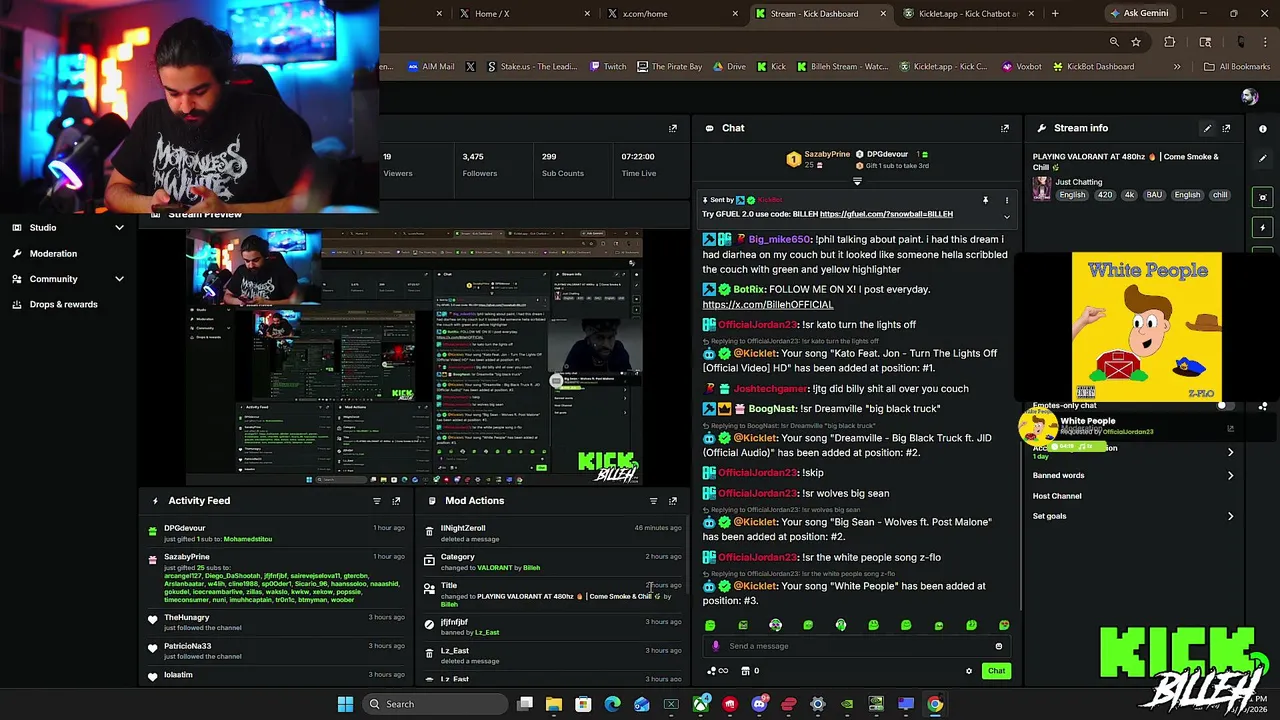
Task: Send message with the Chat button
Action: 996,671
